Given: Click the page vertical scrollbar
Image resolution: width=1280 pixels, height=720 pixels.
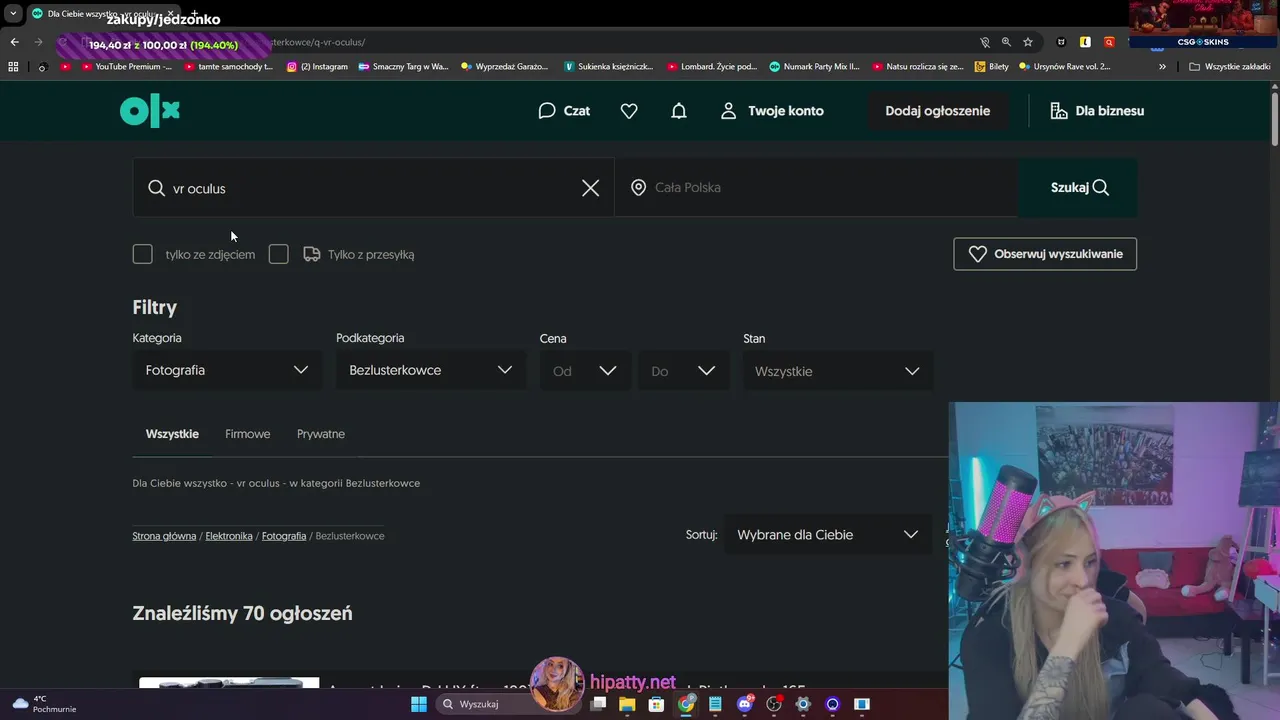Looking at the screenshot, I should pos(1275,118).
